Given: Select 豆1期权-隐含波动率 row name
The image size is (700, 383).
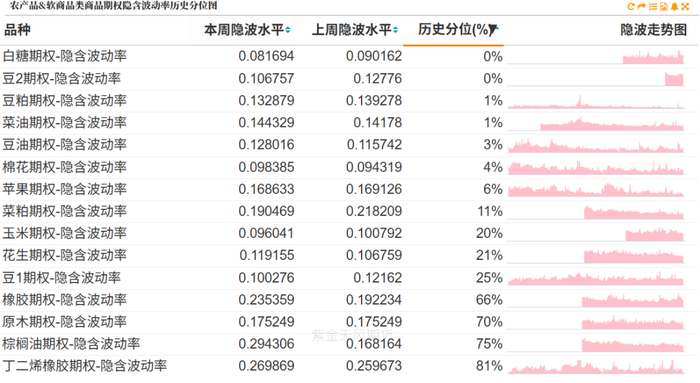Looking at the screenshot, I should click(x=62, y=278).
